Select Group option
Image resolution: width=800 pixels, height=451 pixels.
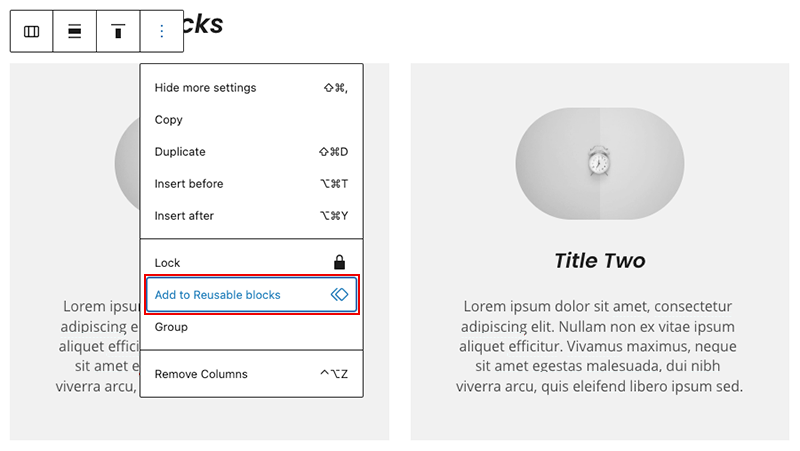(x=252, y=327)
